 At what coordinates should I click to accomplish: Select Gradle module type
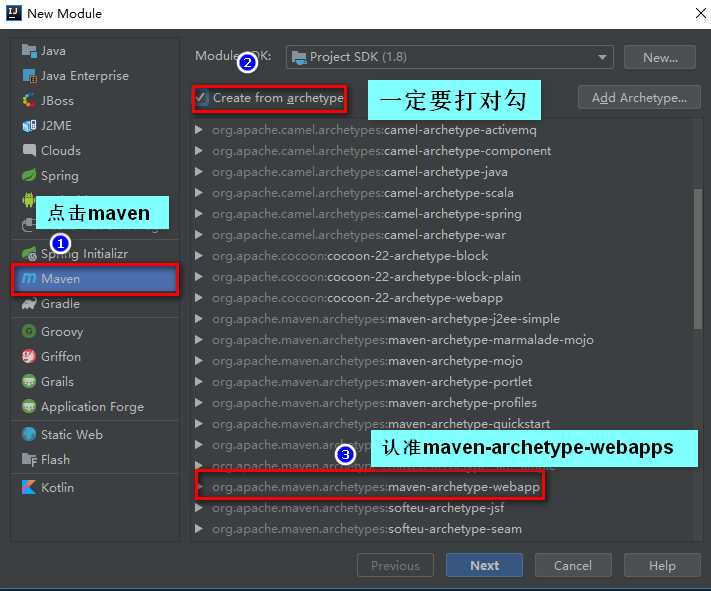tap(95, 304)
